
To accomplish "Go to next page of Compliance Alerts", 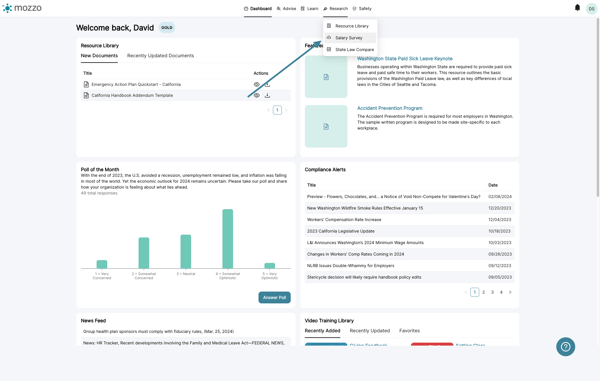I will (x=510, y=292).
